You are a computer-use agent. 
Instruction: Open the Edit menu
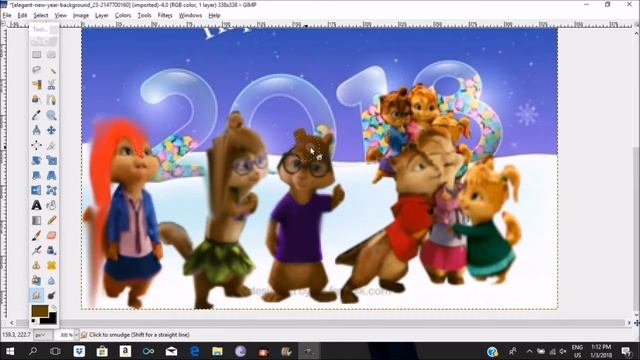coord(22,16)
